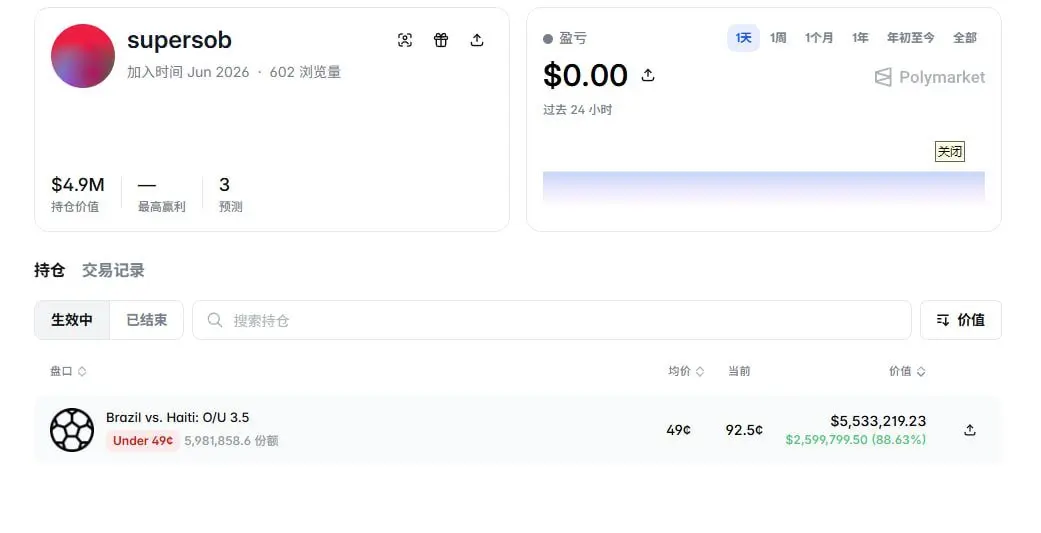The width and height of the screenshot is (1041, 533).
Task: Click the magnifier icon in search box
Action: pos(214,320)
